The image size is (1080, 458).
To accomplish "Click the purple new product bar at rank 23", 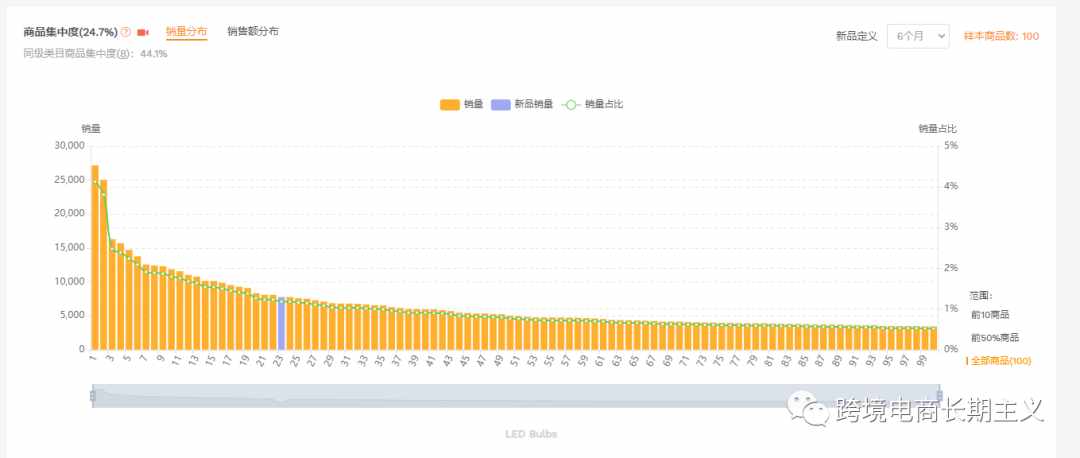I will tap(281, 323).
